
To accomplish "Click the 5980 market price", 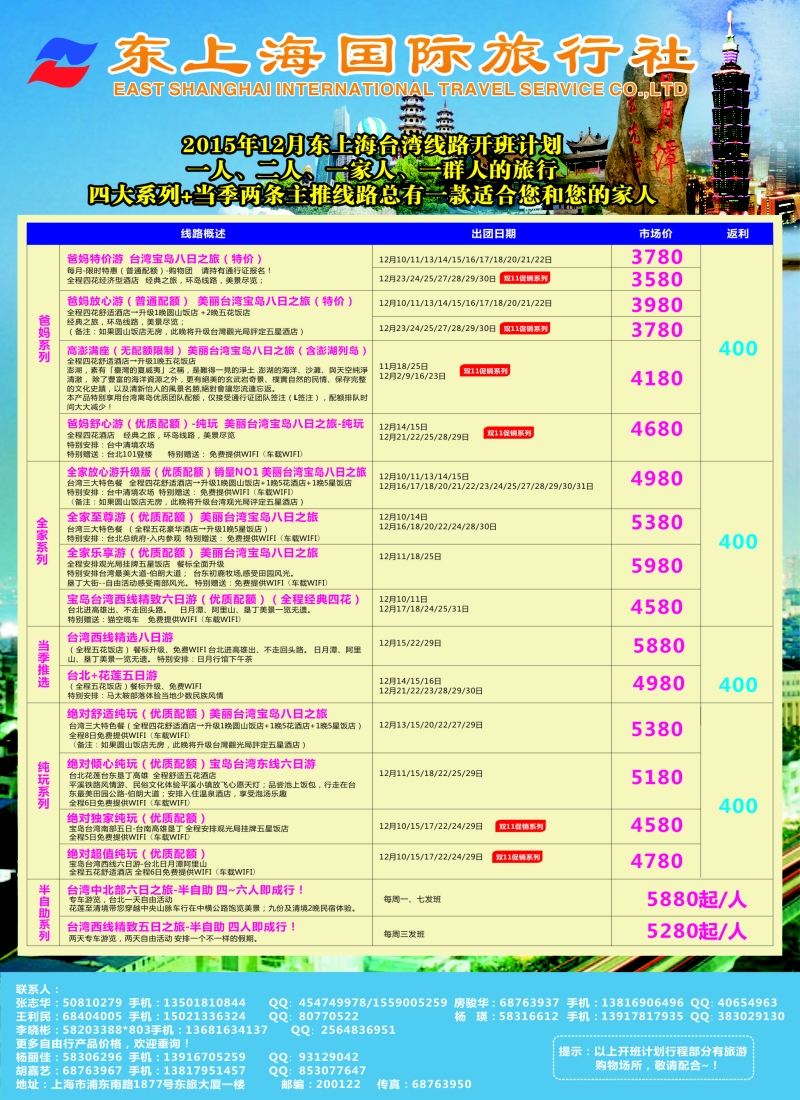I will pos(657,565).
